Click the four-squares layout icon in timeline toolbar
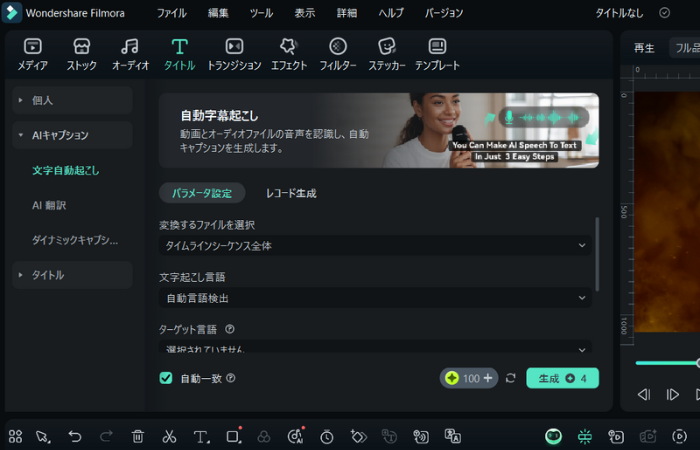 coord(15,436)
